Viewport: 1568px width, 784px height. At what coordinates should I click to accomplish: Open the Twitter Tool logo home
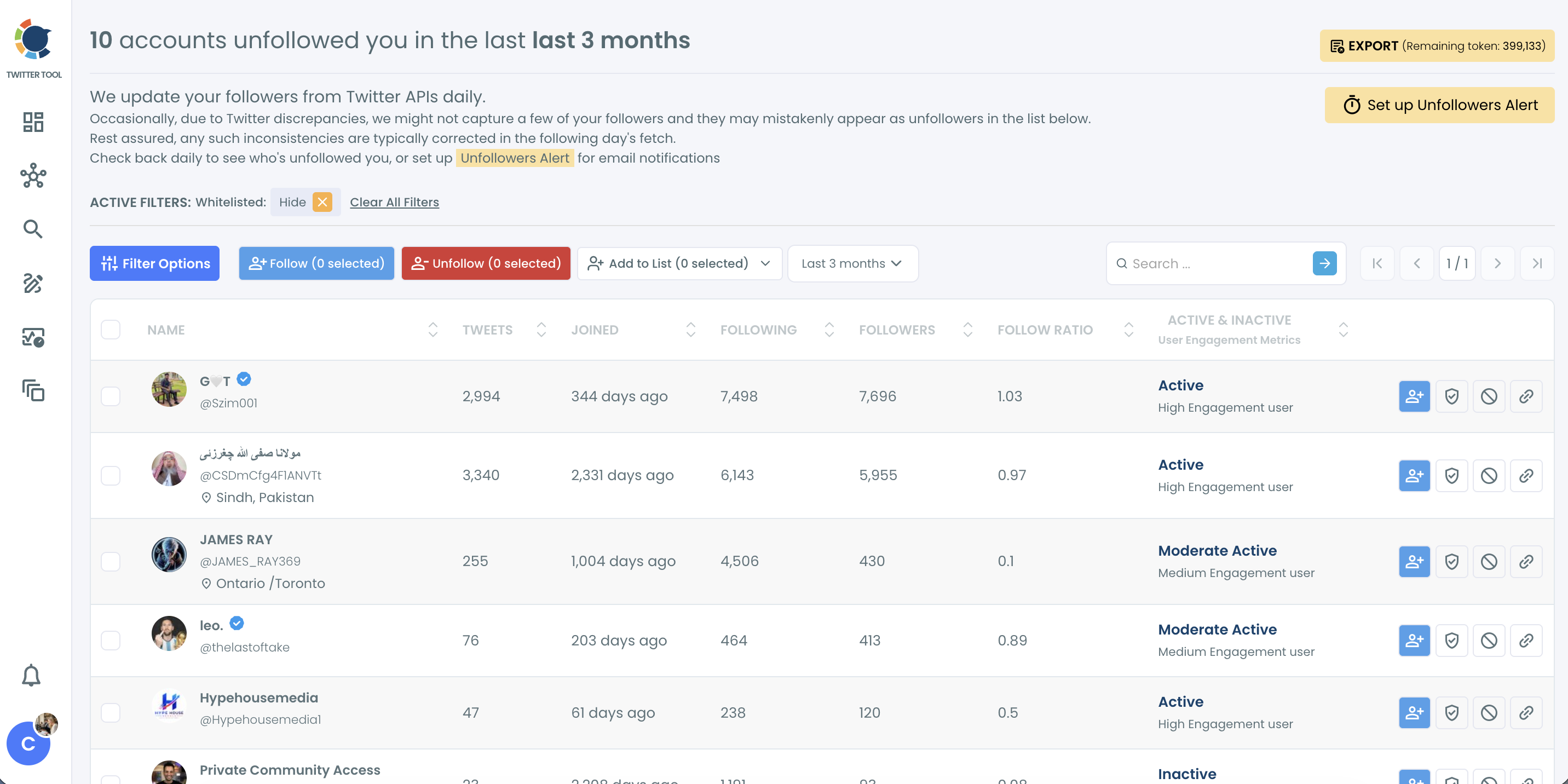coord(34,49)
